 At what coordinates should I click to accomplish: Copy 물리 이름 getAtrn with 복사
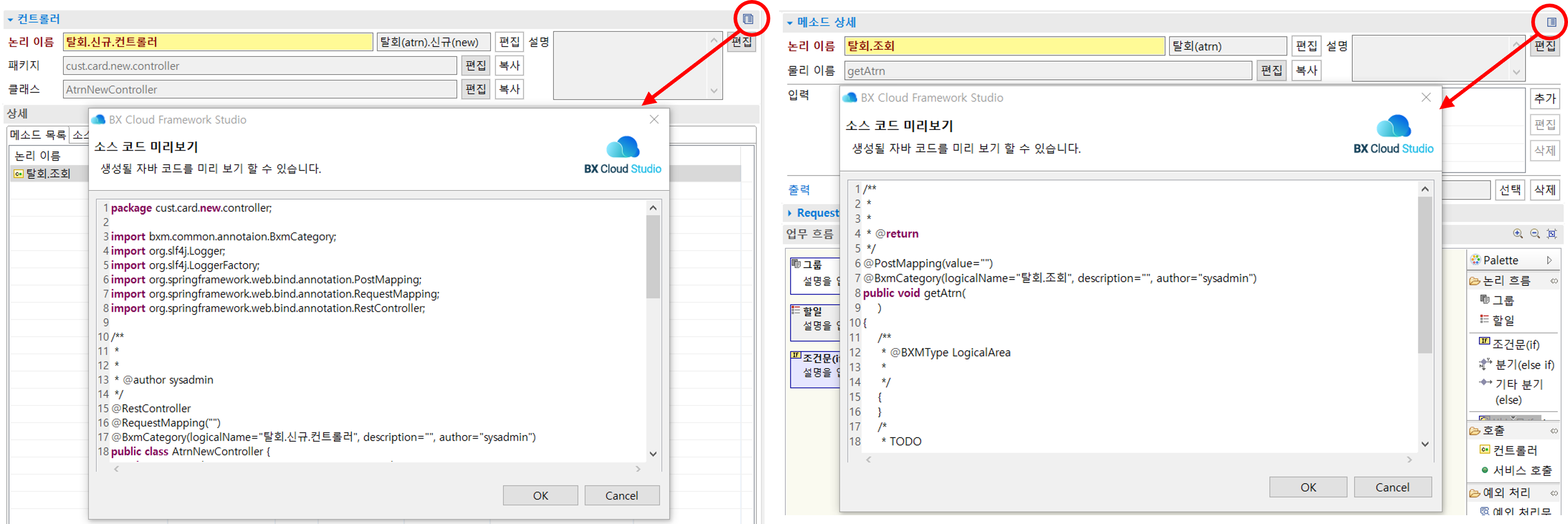pos(1306,70)
